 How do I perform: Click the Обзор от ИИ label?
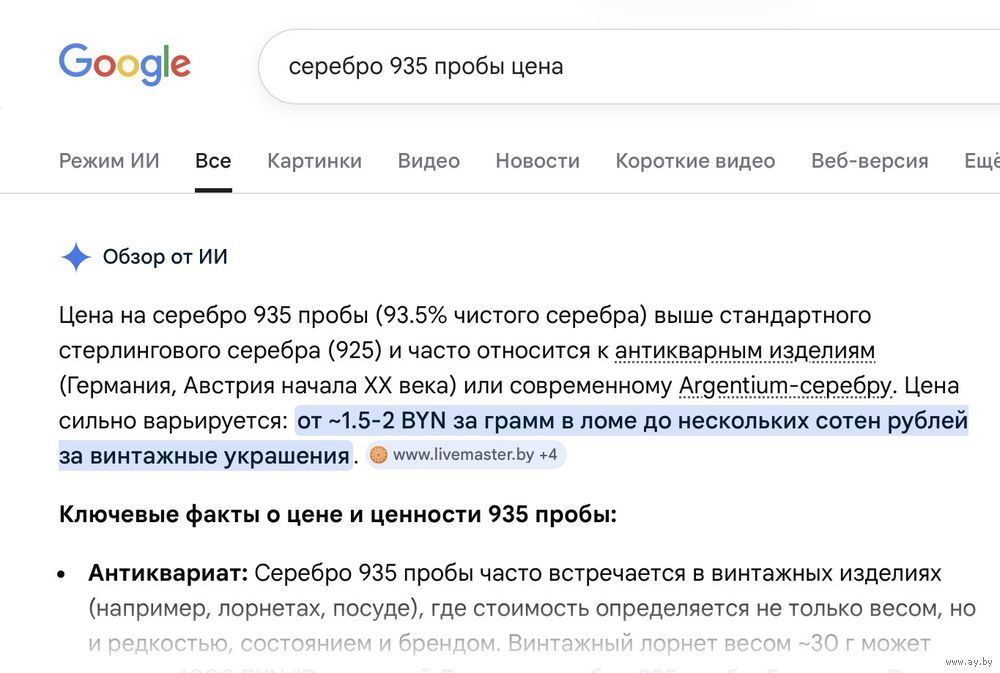165,257
